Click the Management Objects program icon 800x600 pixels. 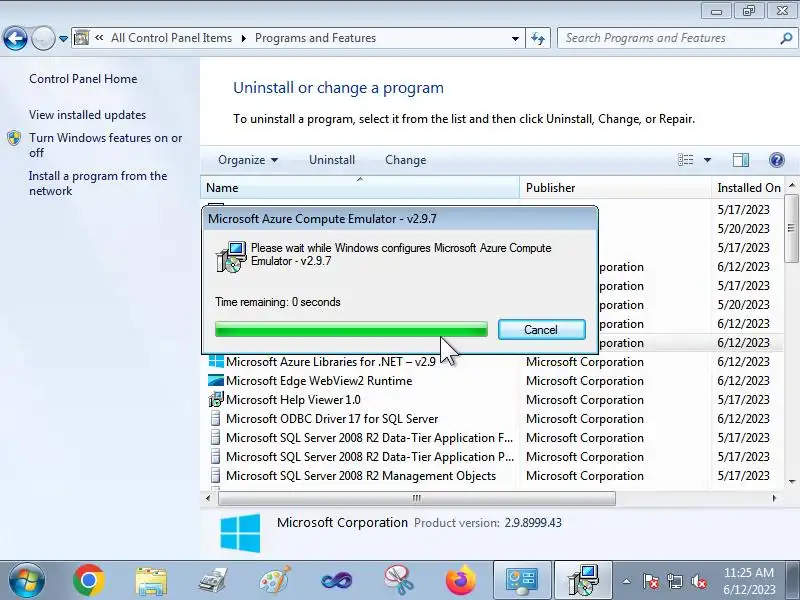(x=216, y=476)
